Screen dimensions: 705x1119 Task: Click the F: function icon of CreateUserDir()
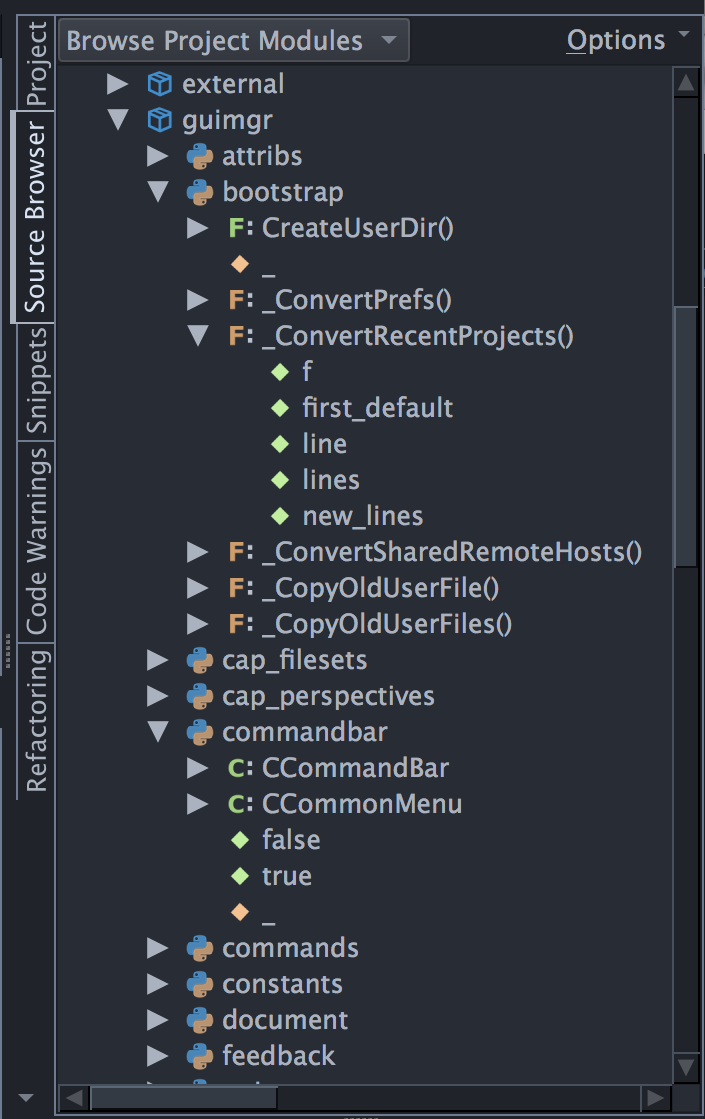click(240, 228)
